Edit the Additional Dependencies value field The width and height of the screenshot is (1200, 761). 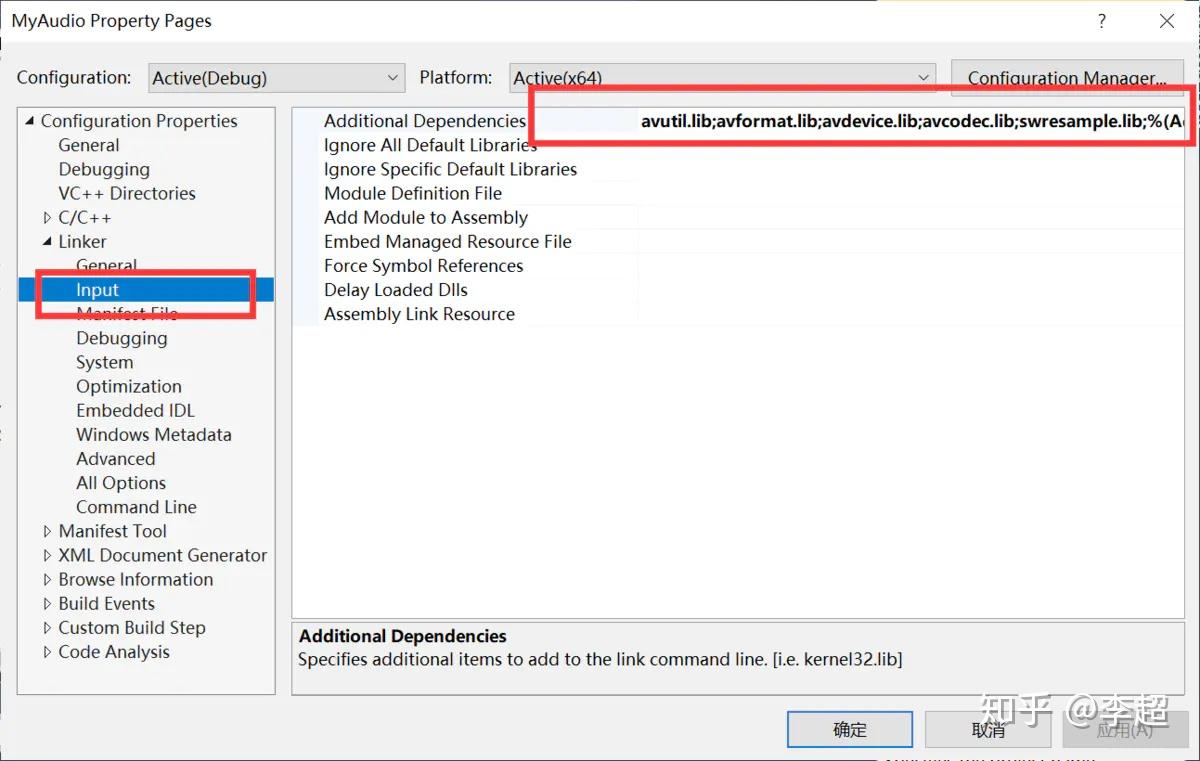coord(911,121)
